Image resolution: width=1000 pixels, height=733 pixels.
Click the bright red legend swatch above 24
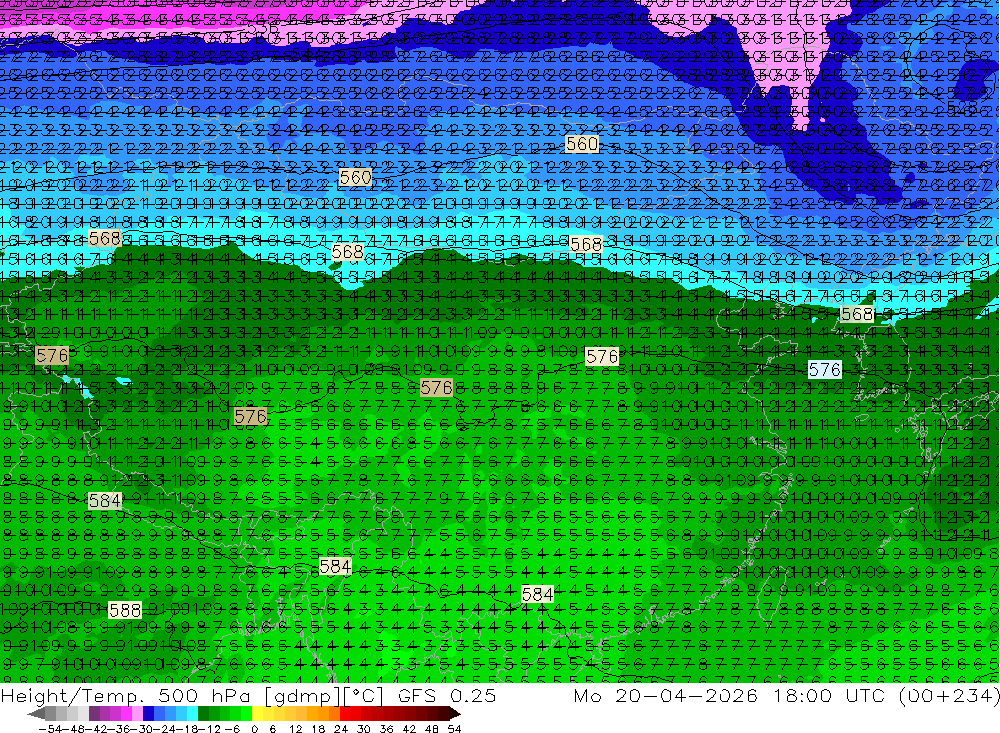[x=345, y=713]
